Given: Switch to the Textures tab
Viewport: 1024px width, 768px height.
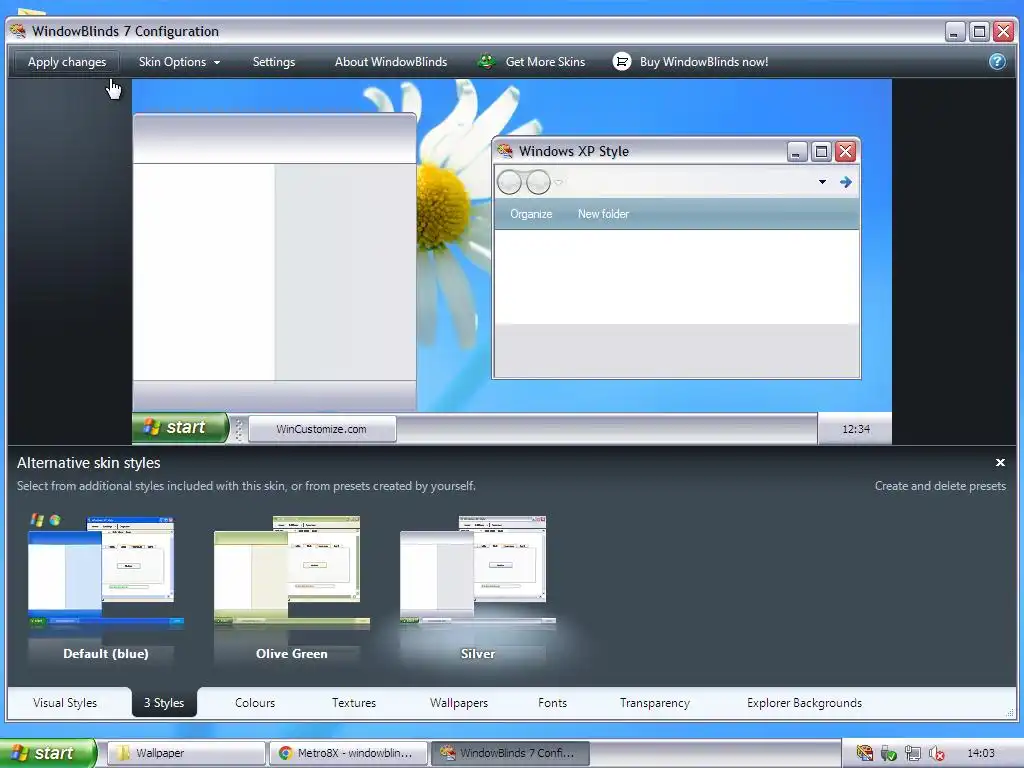Looking at the screenshot, I should (354, 703).
